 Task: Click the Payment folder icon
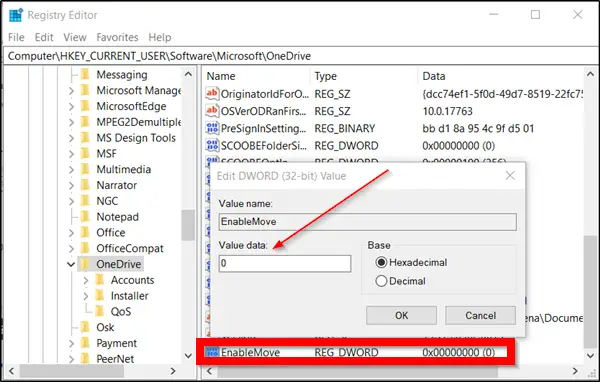tap(85, 343)
